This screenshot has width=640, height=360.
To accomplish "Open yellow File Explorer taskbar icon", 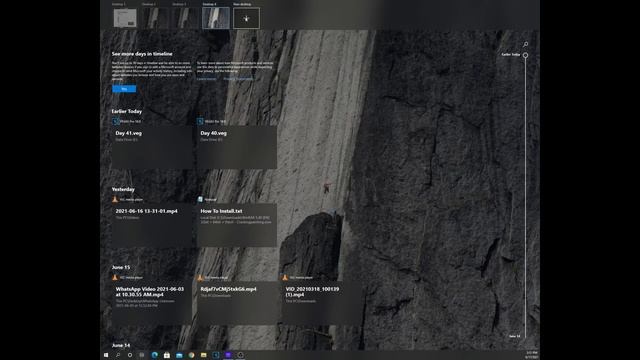I will tap(204, 355).
